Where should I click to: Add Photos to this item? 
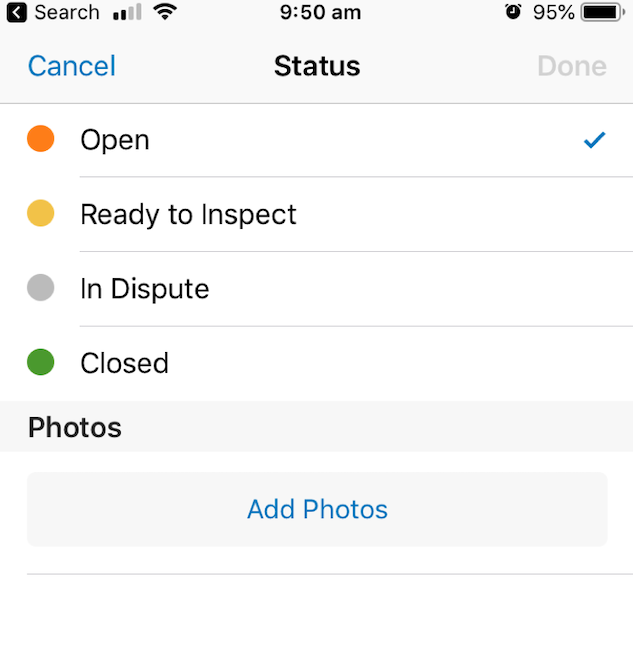click(317, 509)
